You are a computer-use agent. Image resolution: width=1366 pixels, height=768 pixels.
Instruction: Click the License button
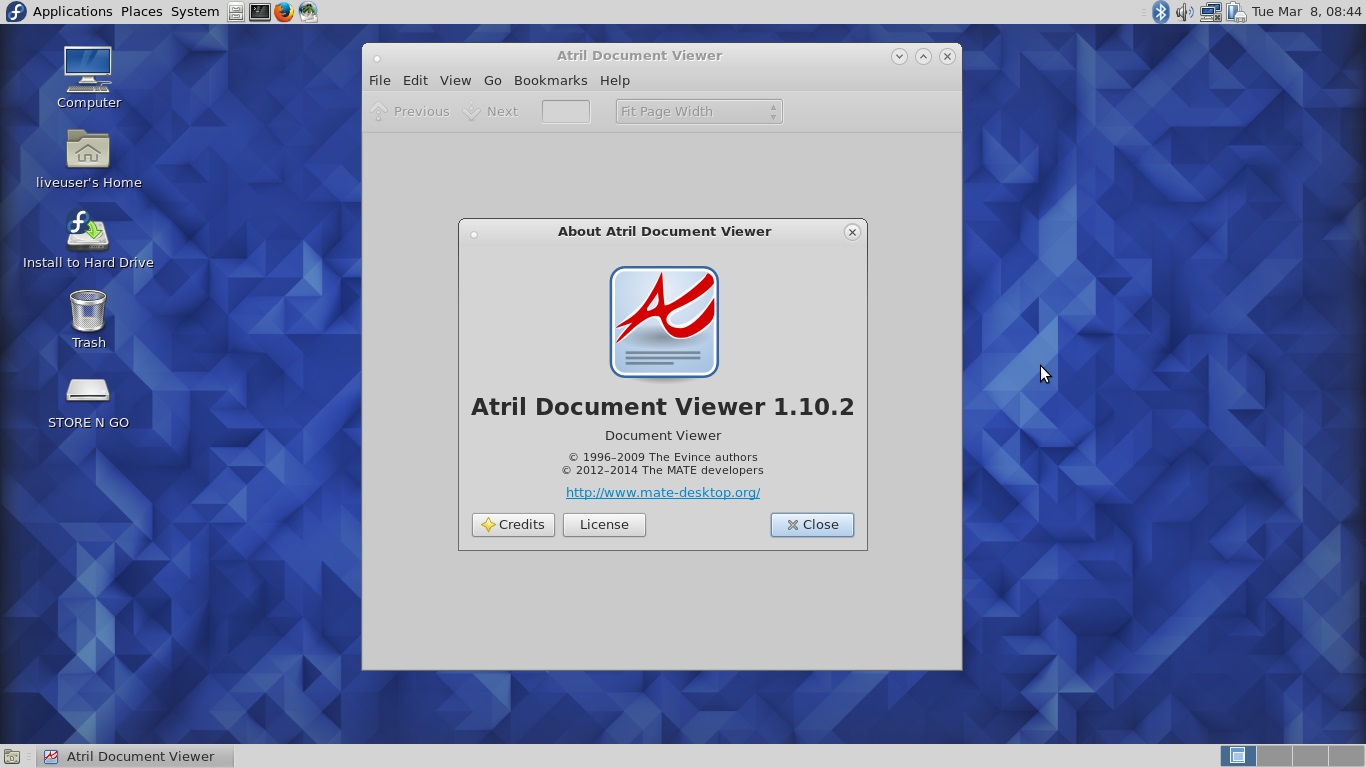(604, 525)
